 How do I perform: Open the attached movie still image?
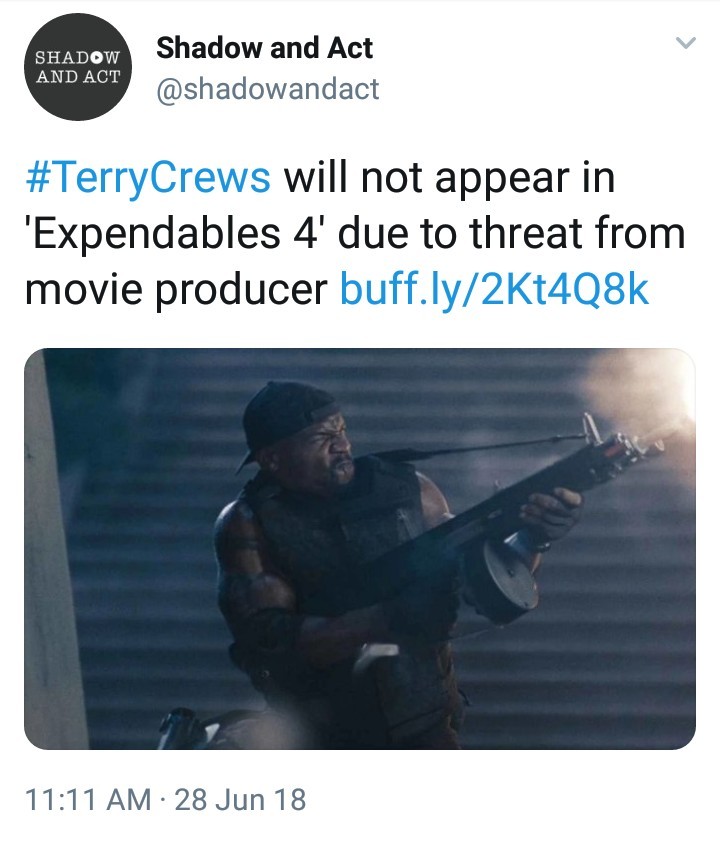pyautogui.click(x=360, y=549)
